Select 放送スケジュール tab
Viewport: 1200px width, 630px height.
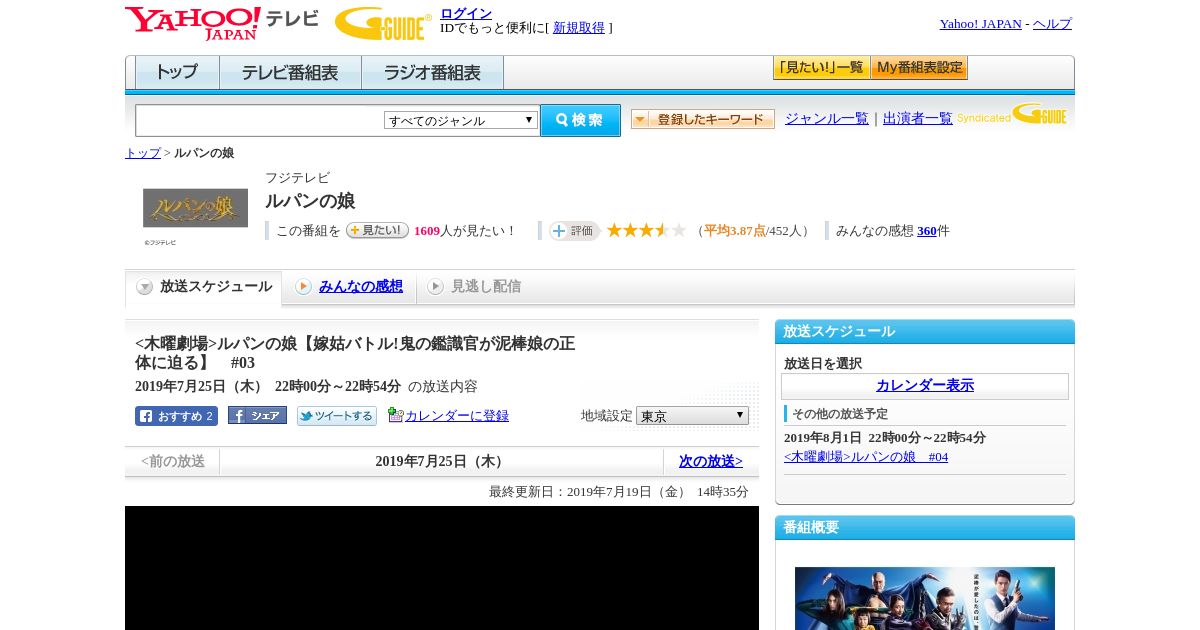[x=204, y=287]
